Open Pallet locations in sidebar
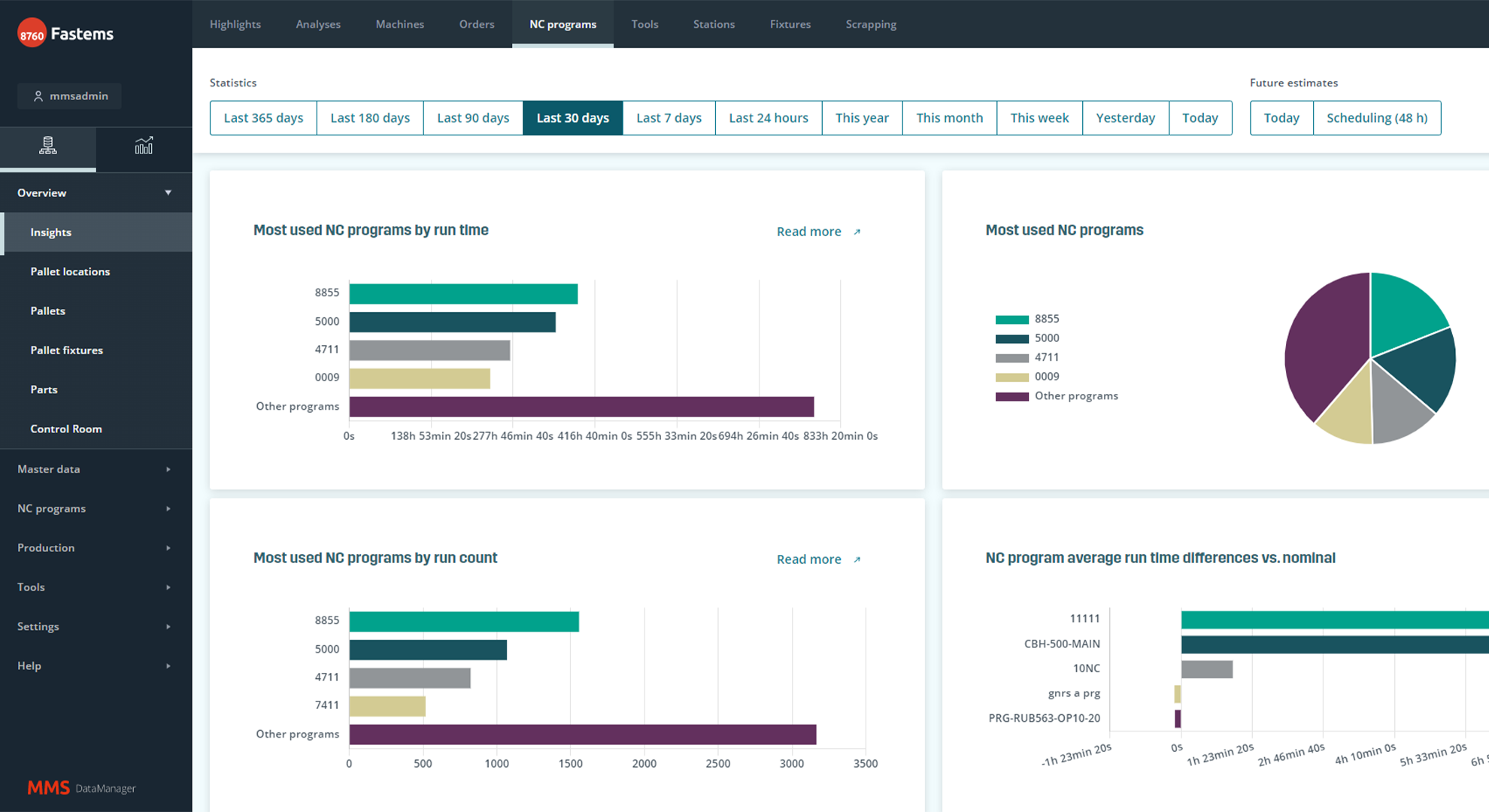The width and height of the screenshot is (1489, 812). [x=70, y=271]
